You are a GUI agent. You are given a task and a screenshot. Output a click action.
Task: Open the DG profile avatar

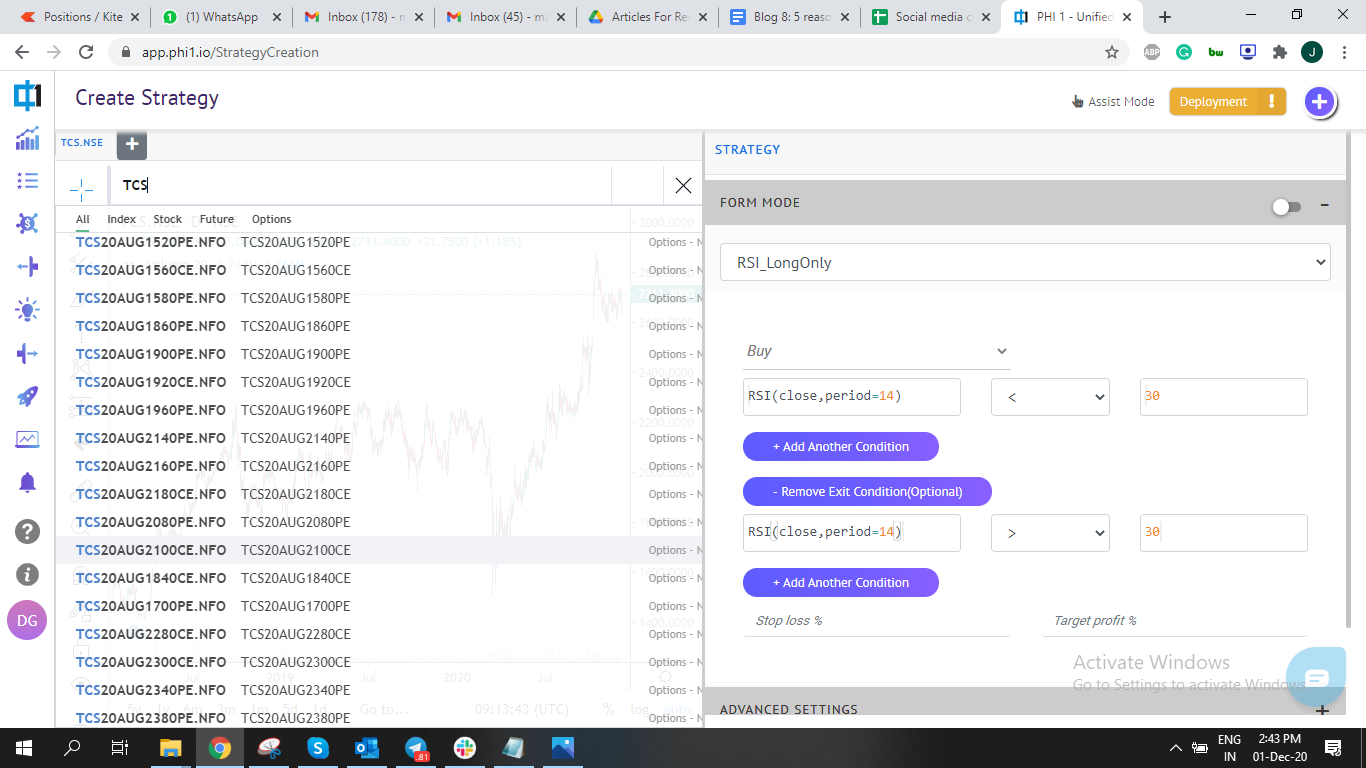point(27,620)
